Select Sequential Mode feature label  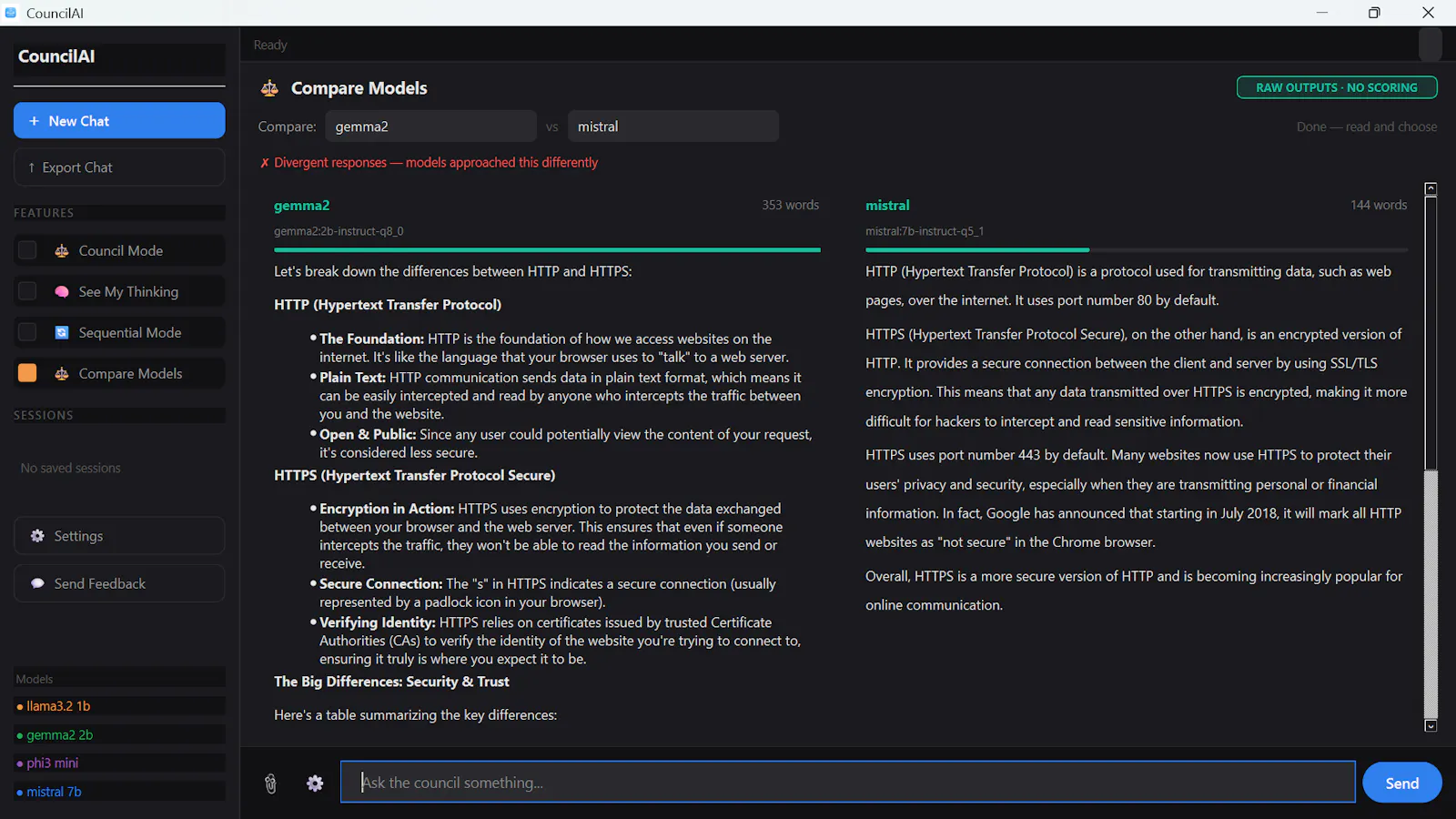pyautogui.click(x=130, y=333)
